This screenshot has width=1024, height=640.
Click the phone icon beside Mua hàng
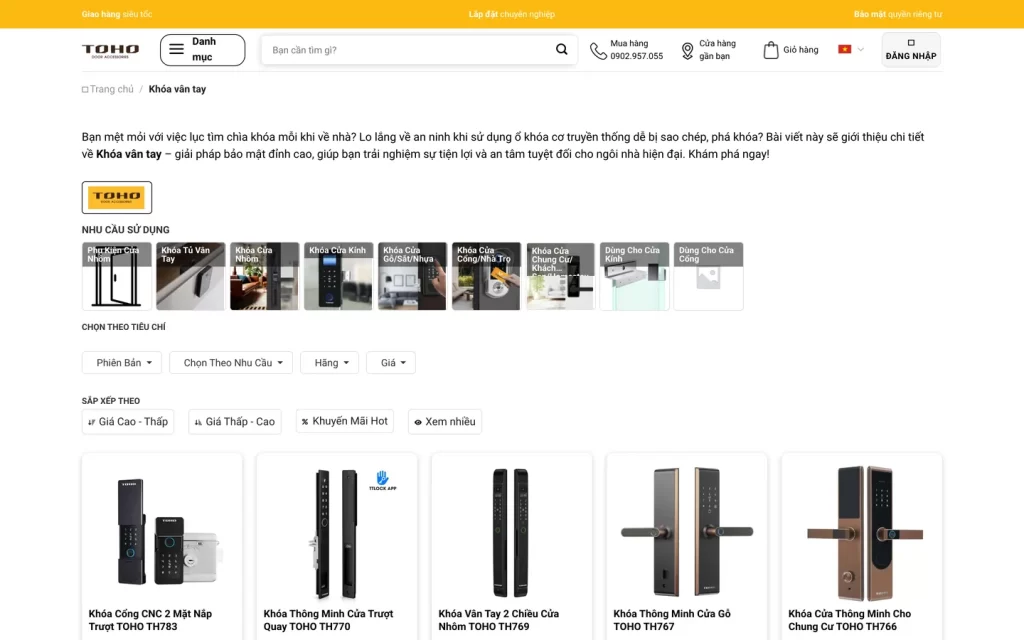598,50
